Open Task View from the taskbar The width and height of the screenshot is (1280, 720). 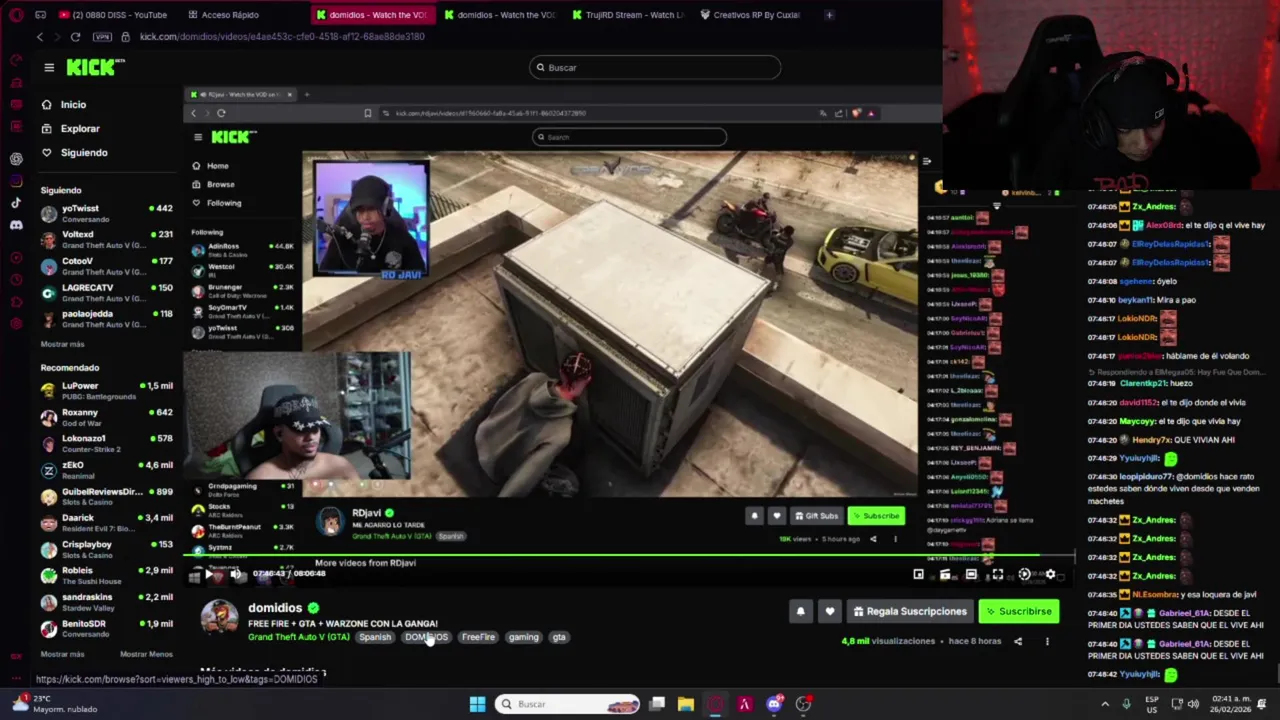[x=657, y=704]
